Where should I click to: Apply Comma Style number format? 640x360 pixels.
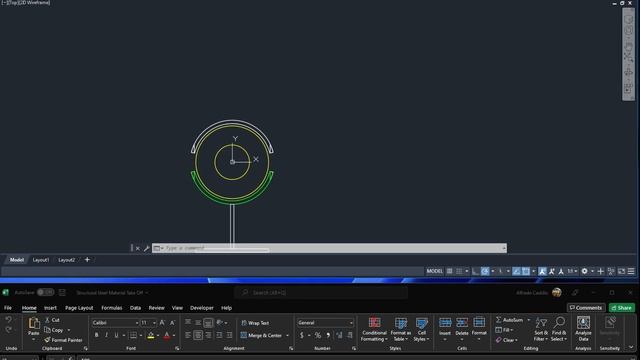(x=328, y=336)
